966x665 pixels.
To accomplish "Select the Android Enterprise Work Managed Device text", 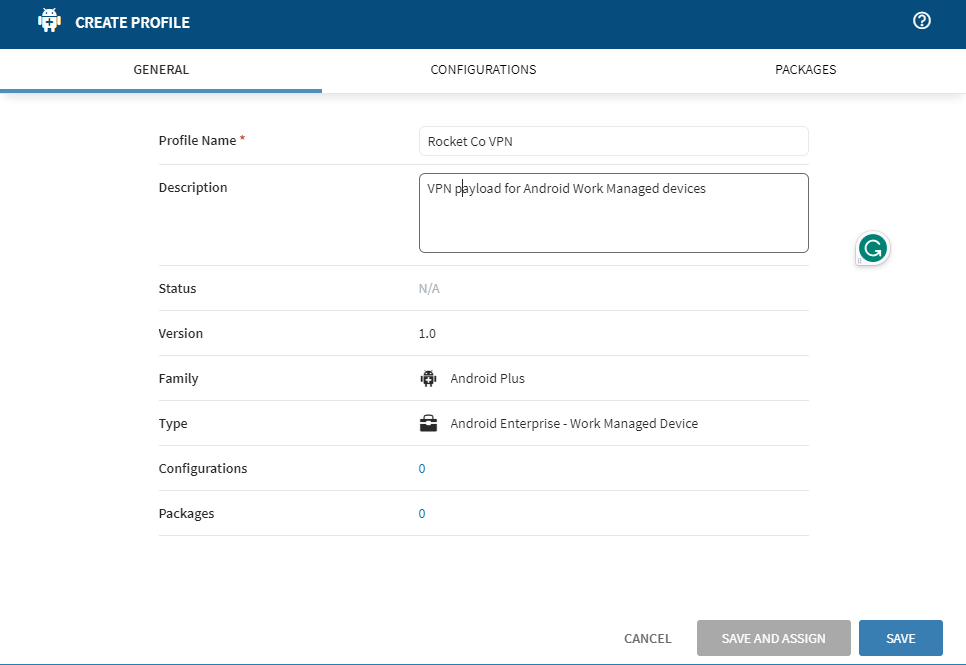I will pos(574,424).
